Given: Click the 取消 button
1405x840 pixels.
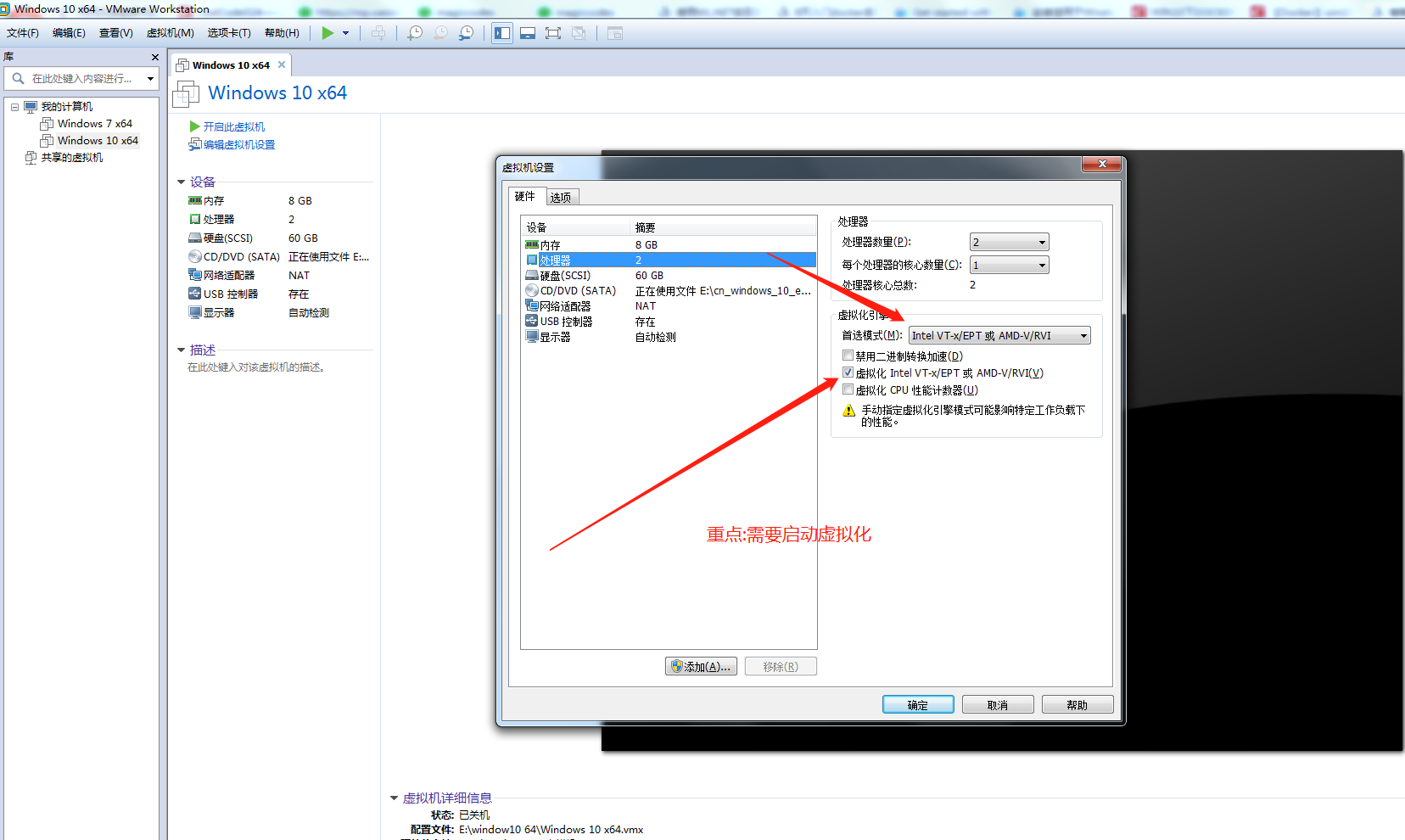Looking at the screenshot, I should 998,705.
